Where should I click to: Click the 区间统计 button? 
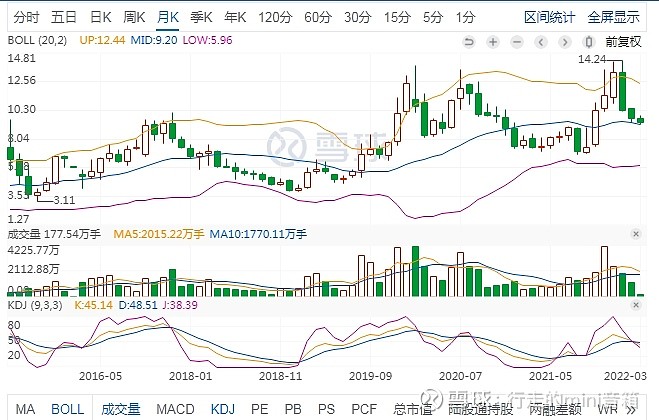(x=550, y=17)
